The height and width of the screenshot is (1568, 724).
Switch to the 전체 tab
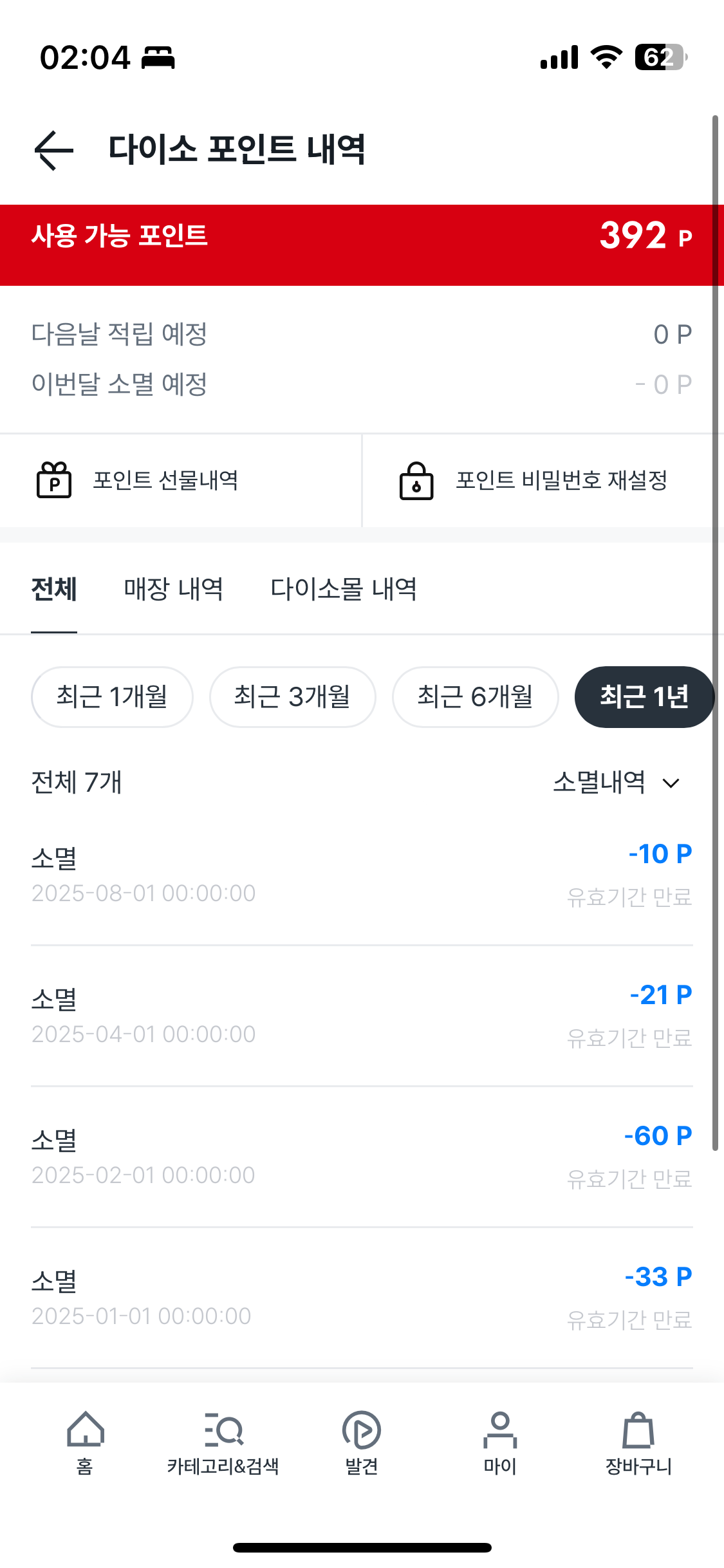coord(54,589)
